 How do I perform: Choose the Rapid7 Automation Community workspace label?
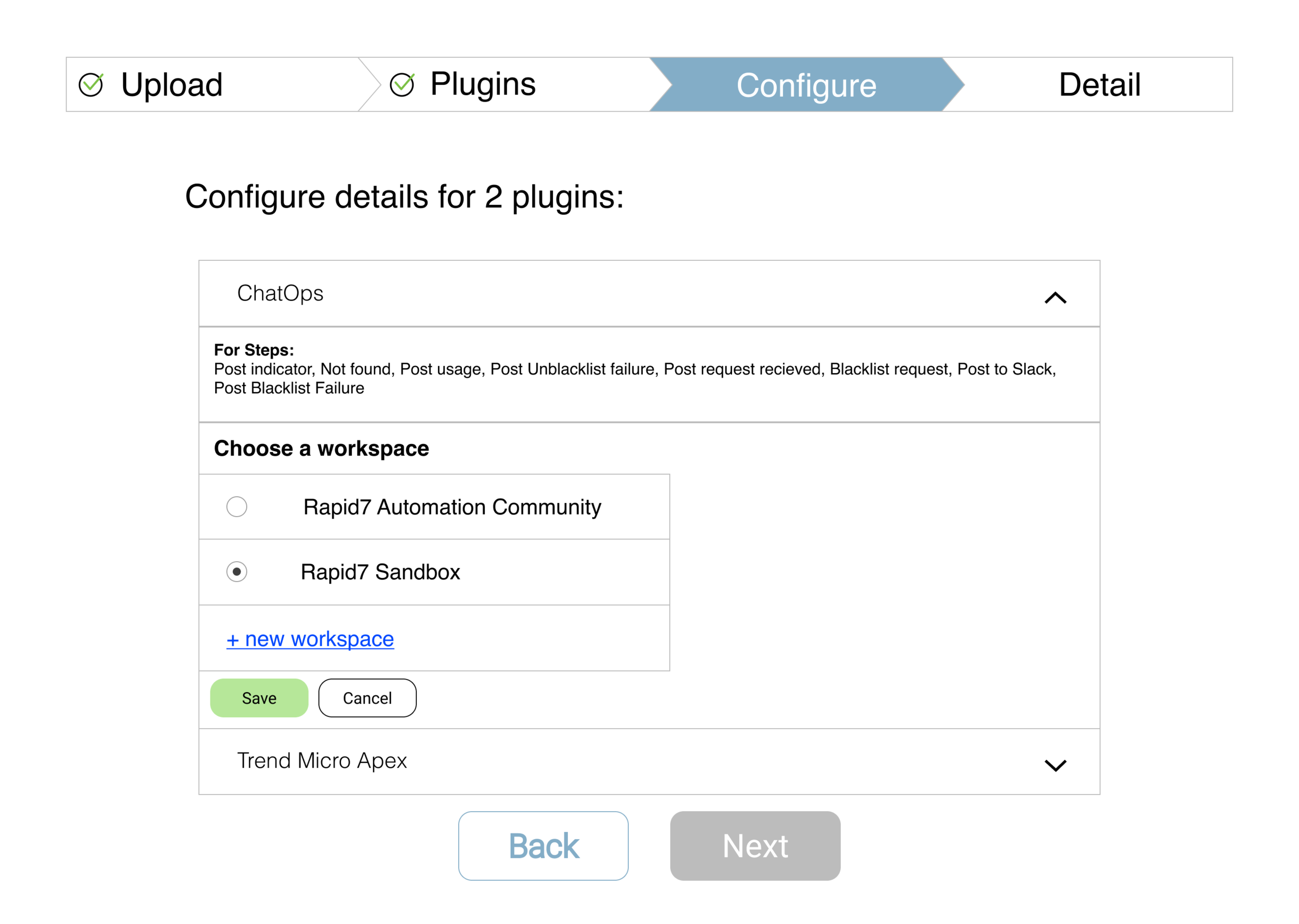(x=452, y=507)
